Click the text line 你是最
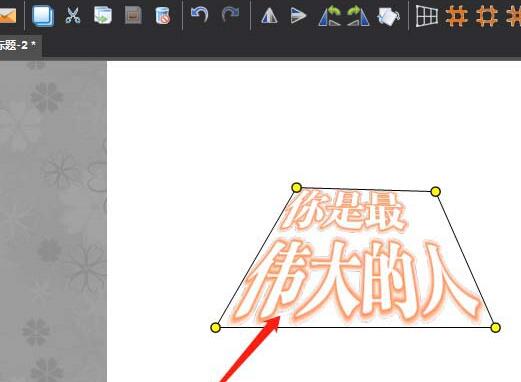This screenshot has height=382, width=521. pyautogui.click(x=345, y=211)
